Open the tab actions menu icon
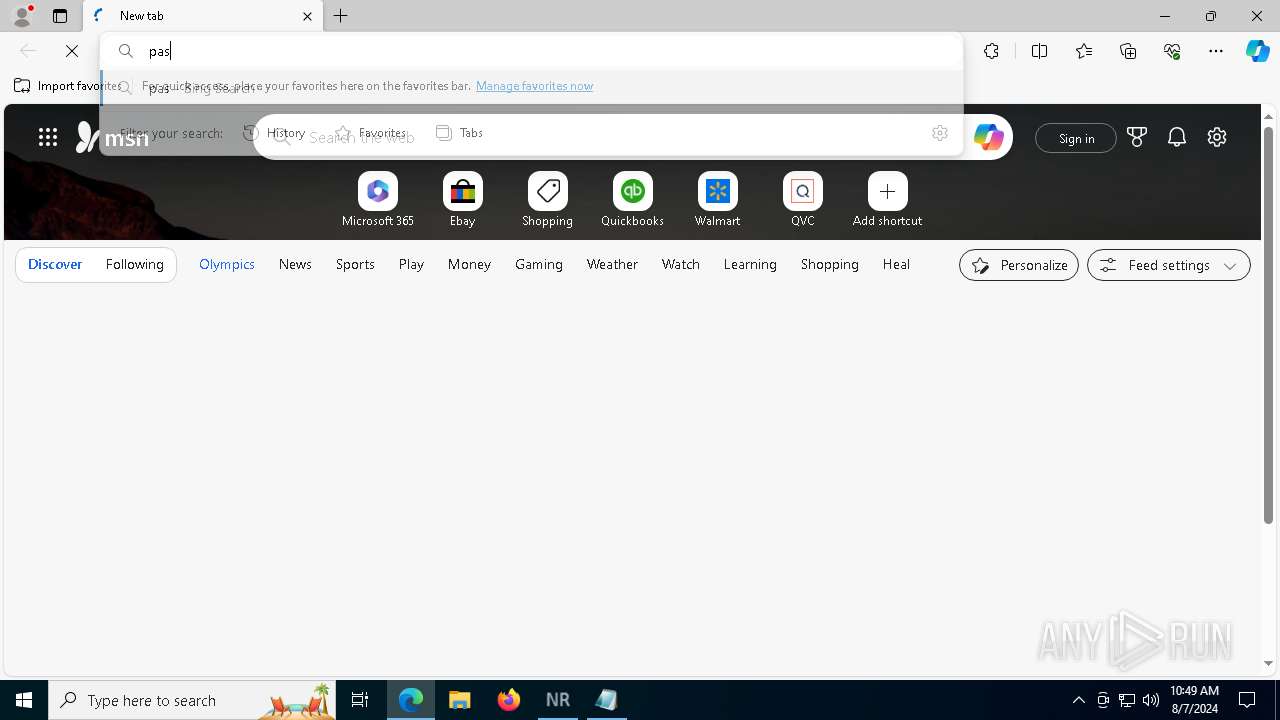Image resolution: width=1280 pixels, height=720 pixels. pos(60,16)
